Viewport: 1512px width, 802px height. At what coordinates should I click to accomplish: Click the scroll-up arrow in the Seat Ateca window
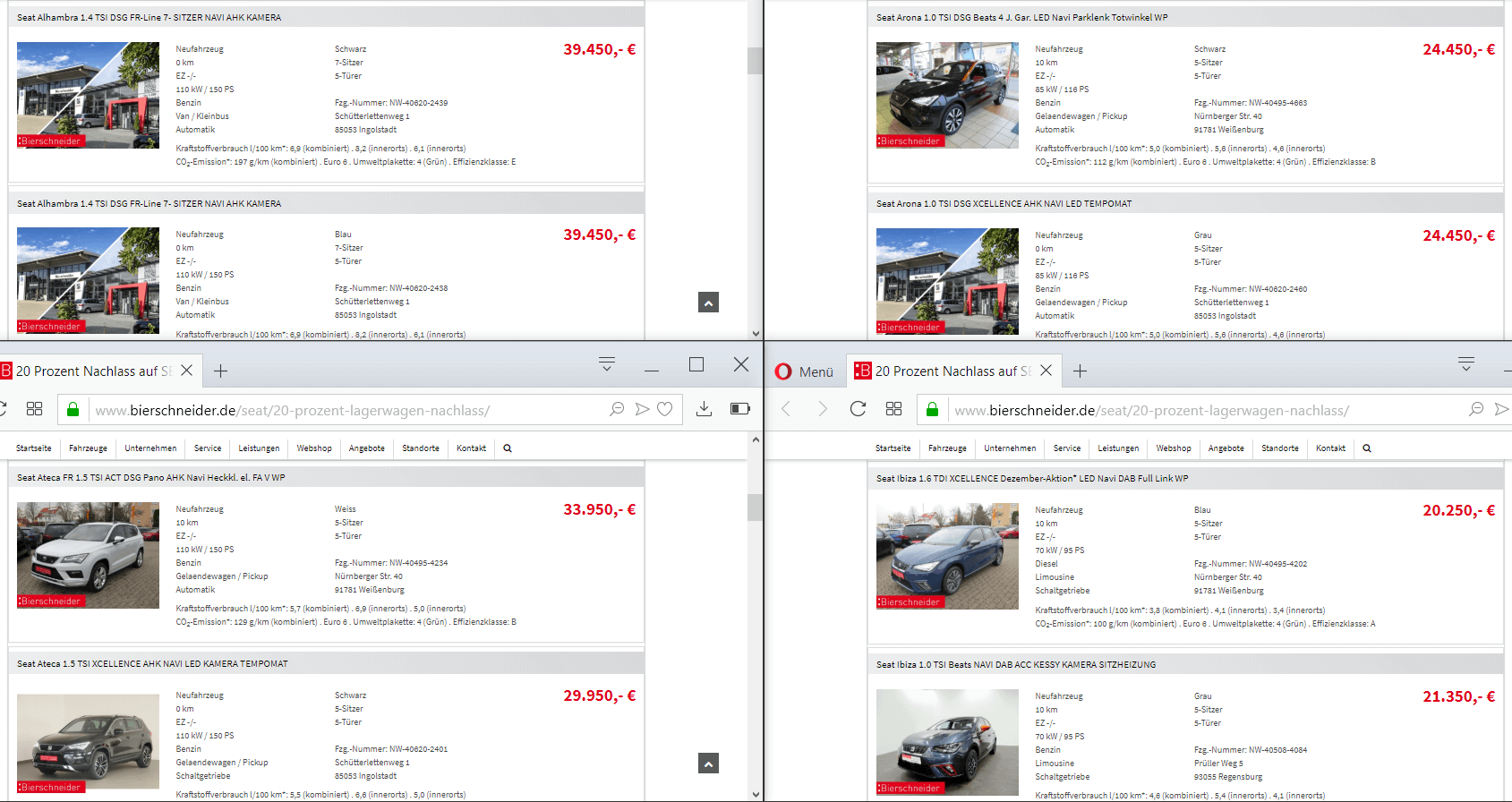point(756,440)
